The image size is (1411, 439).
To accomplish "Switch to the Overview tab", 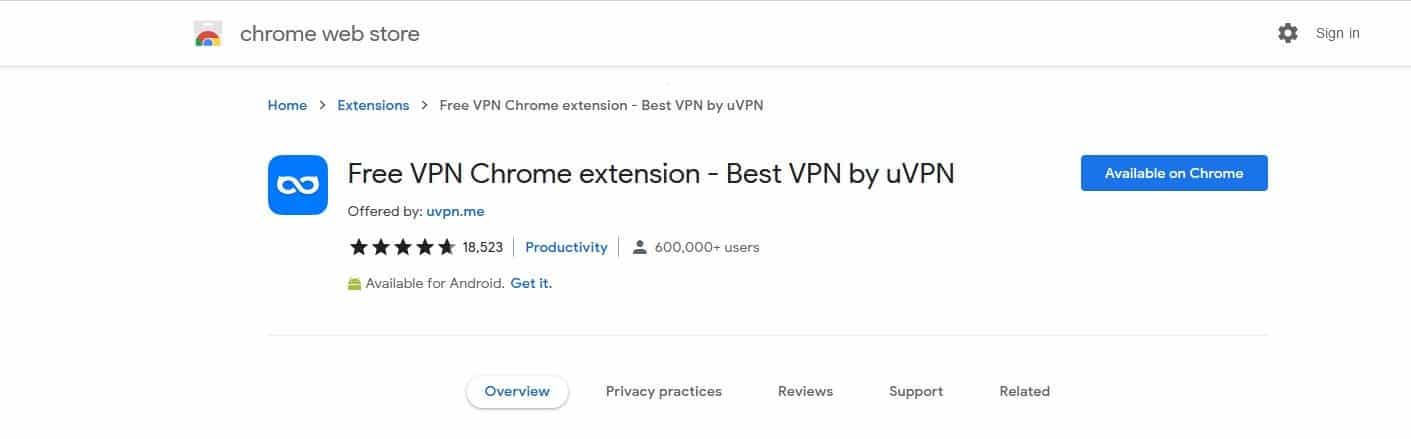I will point(517,391).
